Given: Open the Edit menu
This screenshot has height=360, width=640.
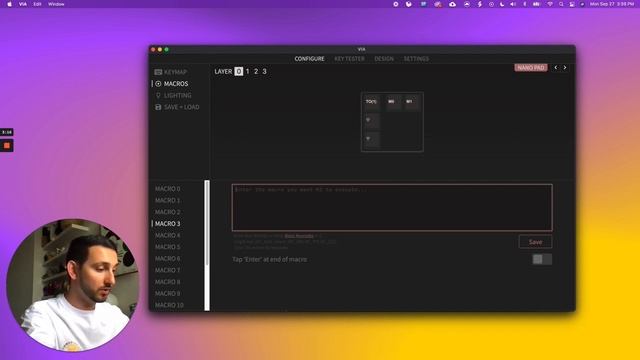Looking at the screenshot, I should click(37, 4).
